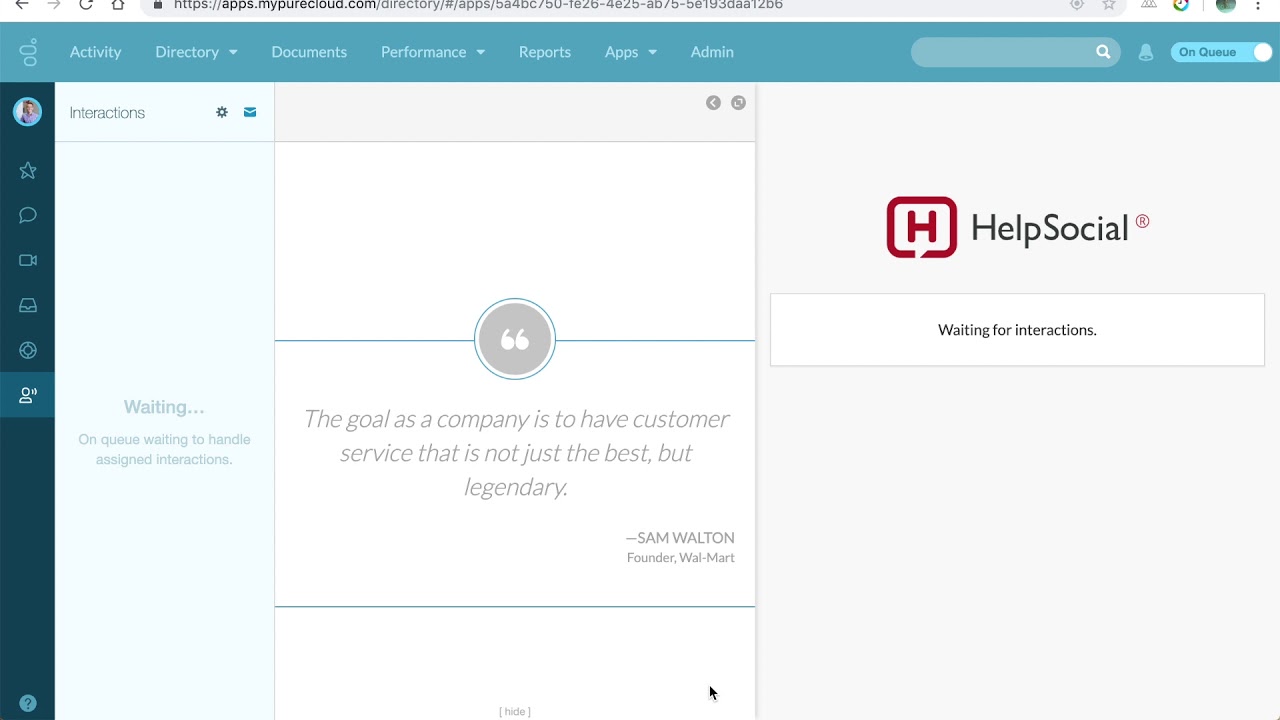Click the pop-out window icon
The height and width of the screenshot is (720, 1280).
tap(738, 103)
